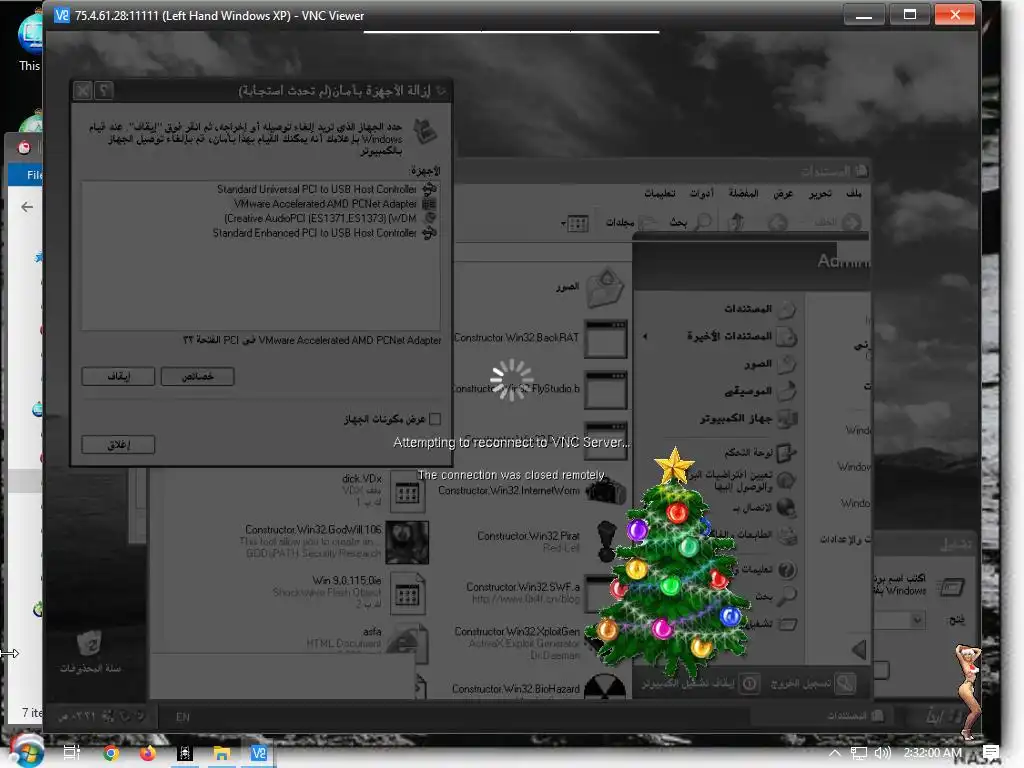Click the Explorer Forward arrow toolbar icon
1024x768 pixels.
pyautogui.click(x=777, y=223)
